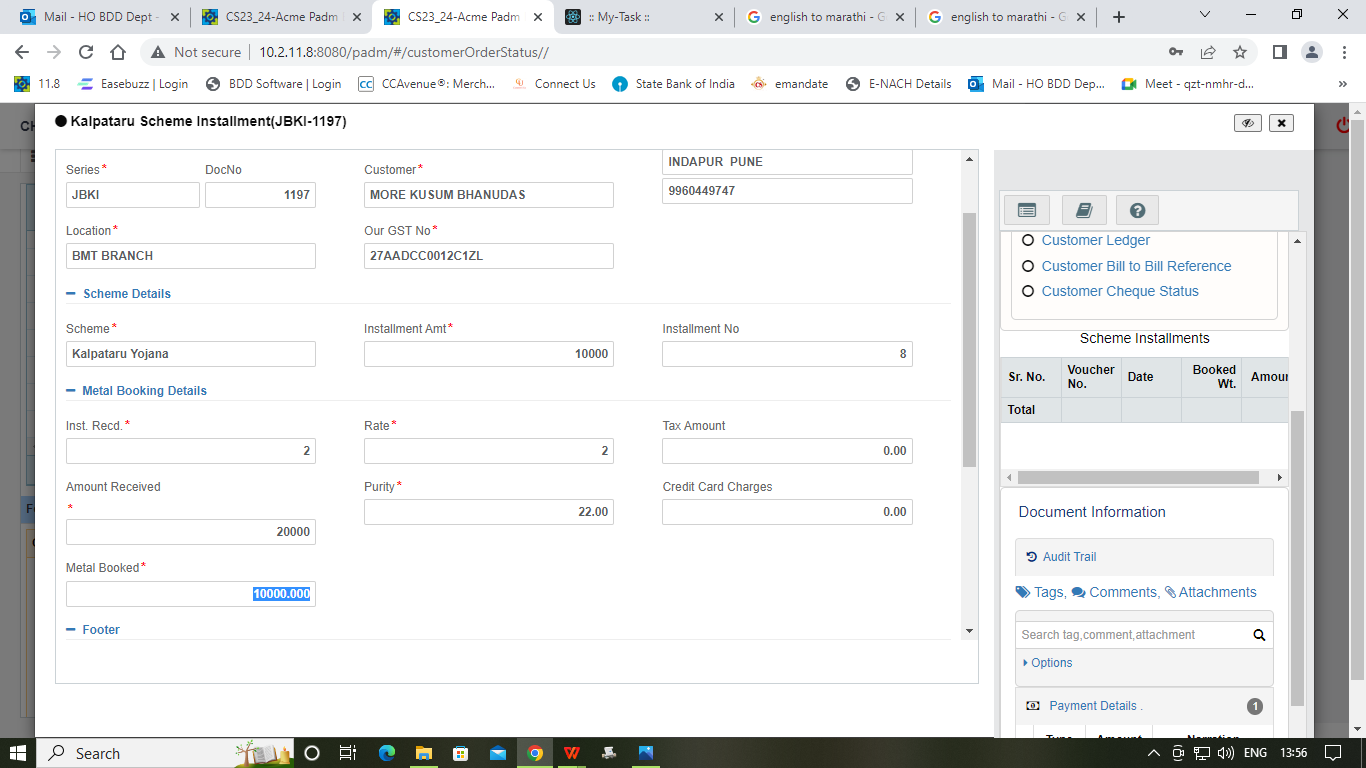Open the Mail app in the taskbar

pos(498,753)
